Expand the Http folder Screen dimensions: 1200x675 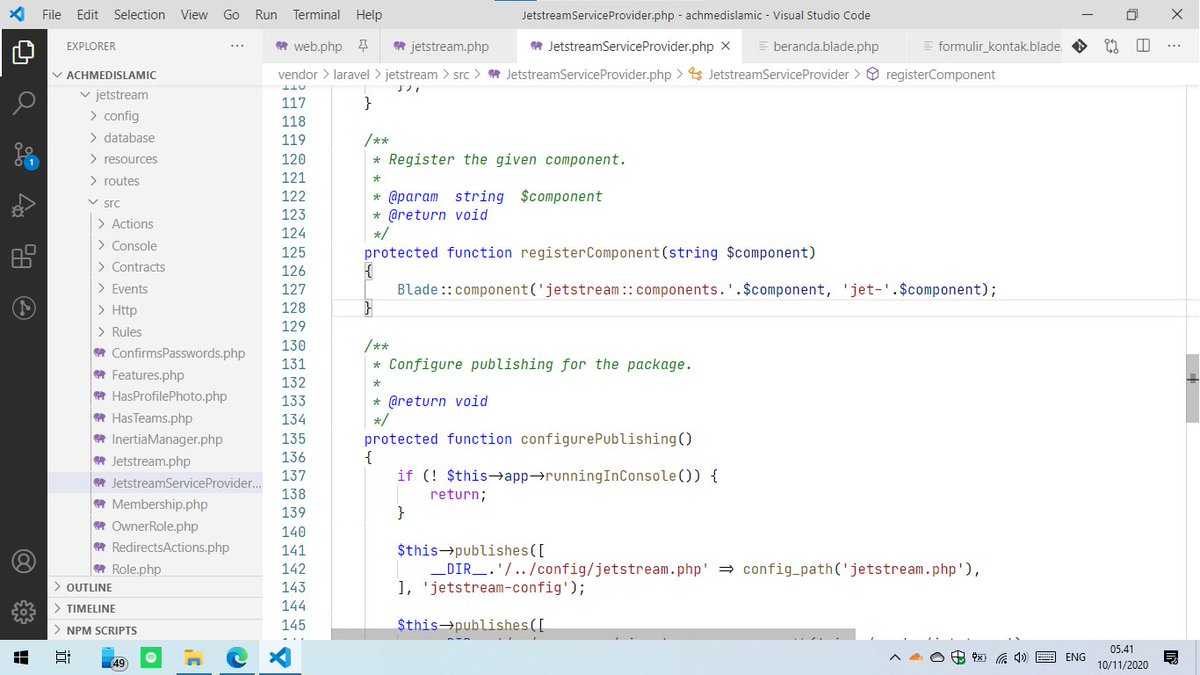click(102, 310)
